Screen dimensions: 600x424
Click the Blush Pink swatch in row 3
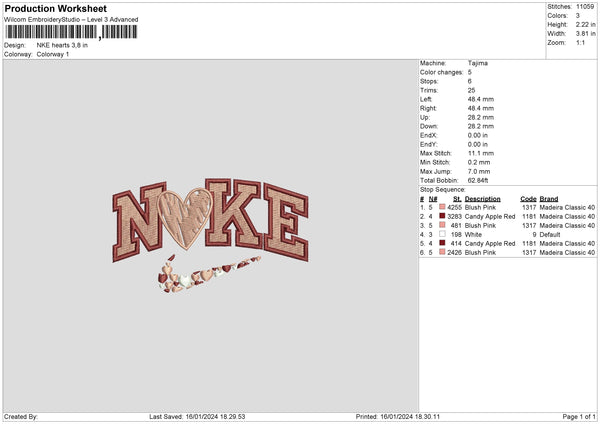pyautogui.click(x=442, y=225)
